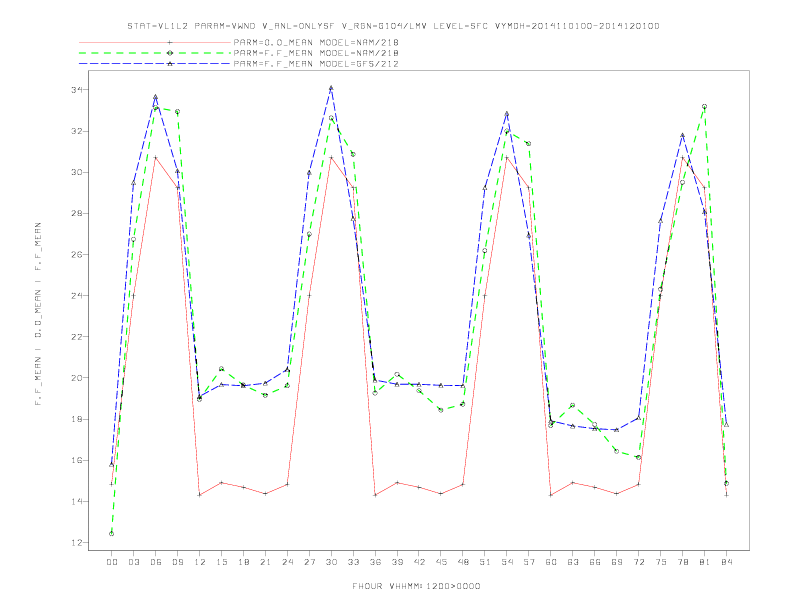Image resolution: width=792 pixels, height=612 pixels.
Task: Click x-axis hour label 42
Action: click(419, 562)
